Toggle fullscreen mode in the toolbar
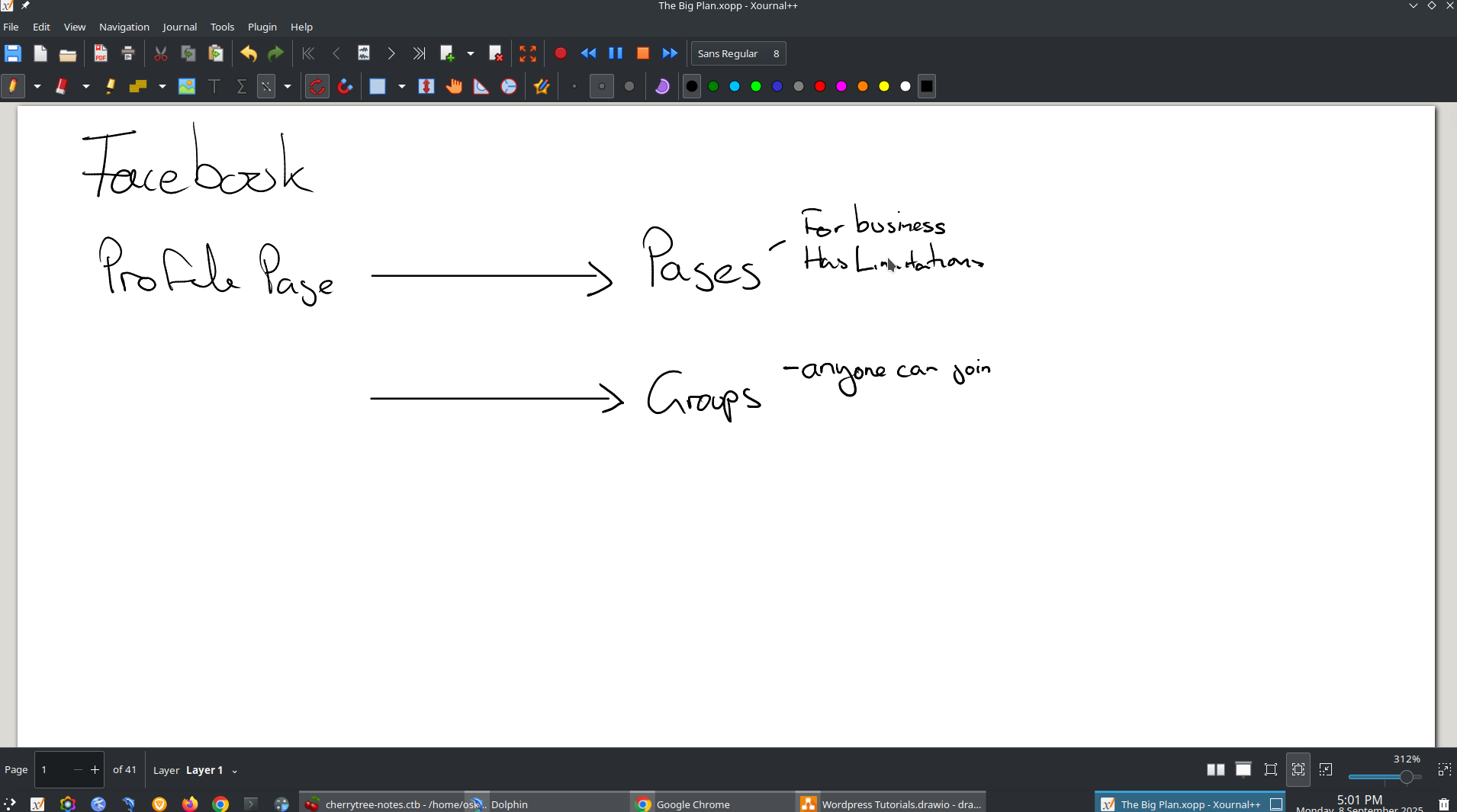This screenshot has width=1457, height=812. click(x=528, y=53)
